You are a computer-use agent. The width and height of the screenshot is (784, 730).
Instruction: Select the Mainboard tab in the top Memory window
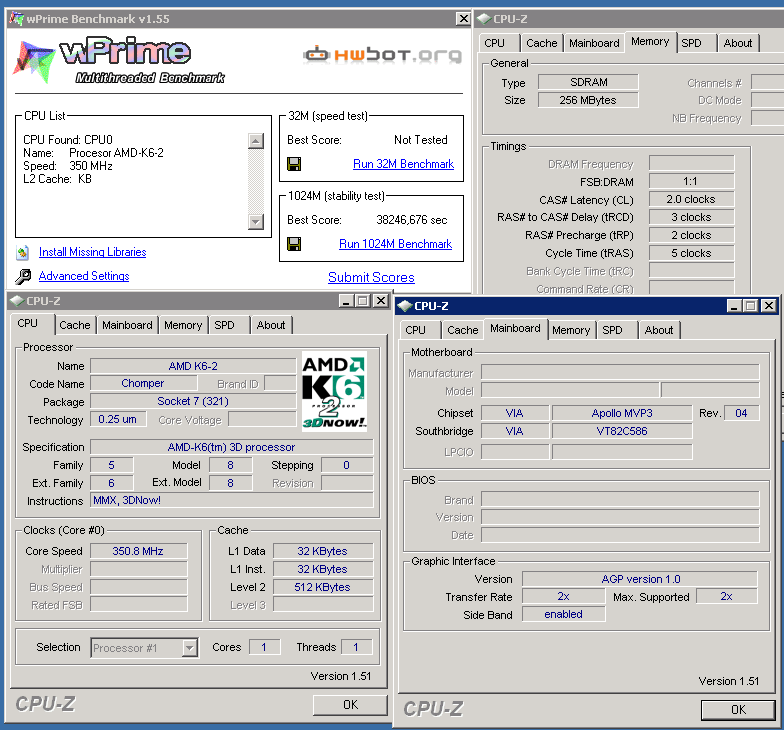[594, 43]
